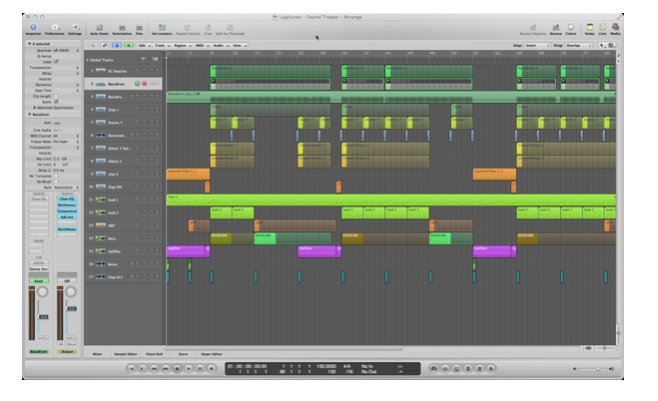Toggle the Off automation button on the Output strip
The image size is (658, 401).
click(x=67, y=281)
